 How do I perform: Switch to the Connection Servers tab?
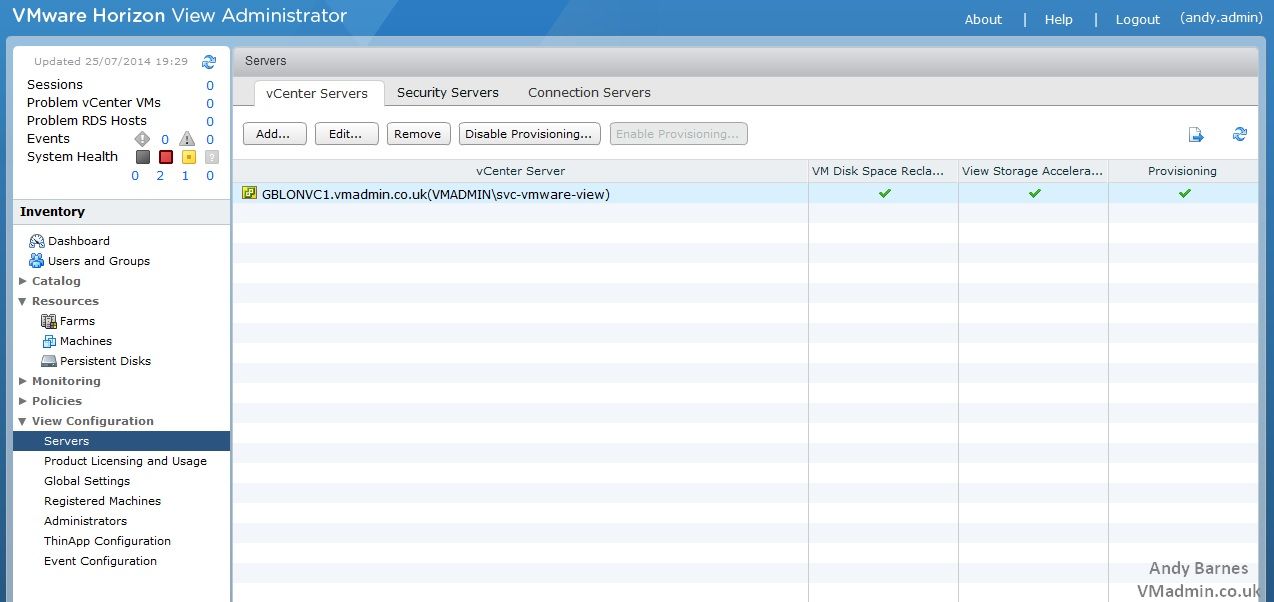click(x=589, y=93)
